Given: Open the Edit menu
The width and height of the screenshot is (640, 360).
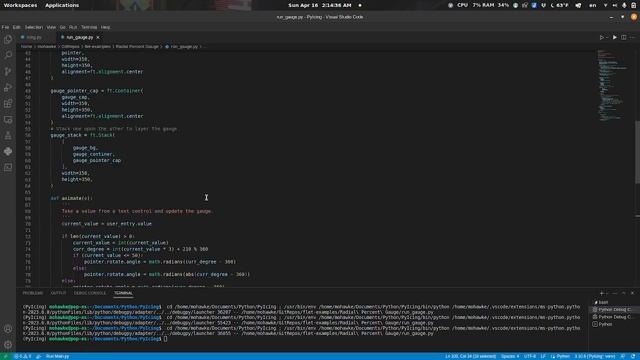Looking at the screenshot, I should tap(16, 27).
